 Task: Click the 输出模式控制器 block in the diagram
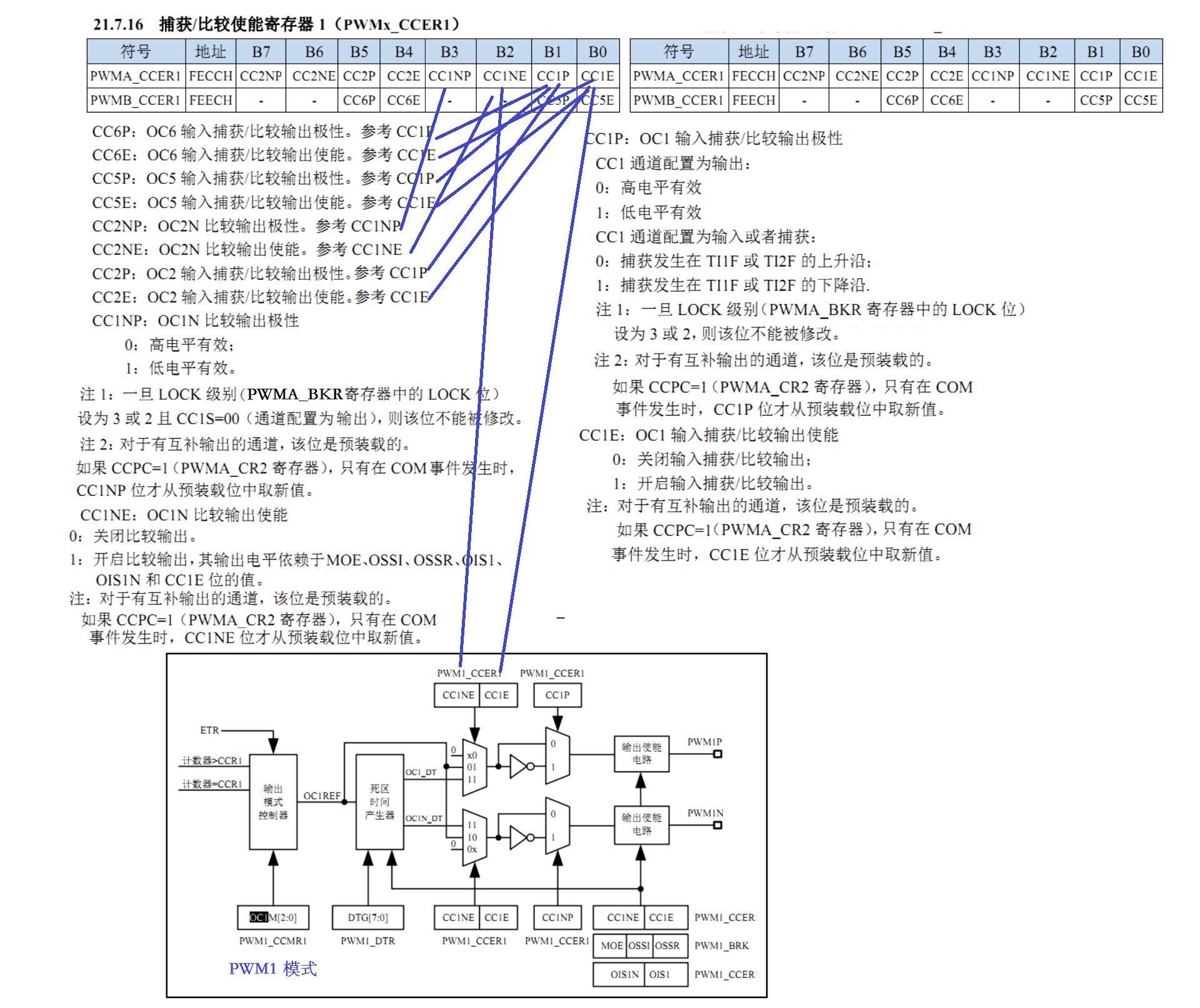[273, 802]
